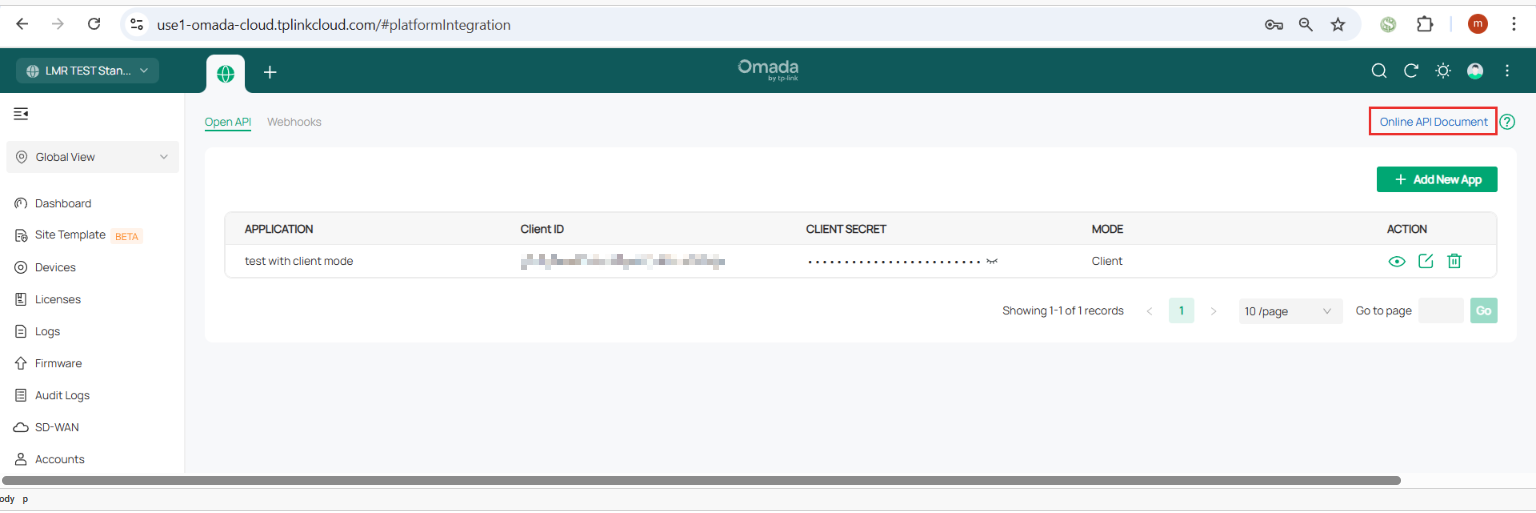Switch to the Webhooks tab
The image size is (1536, 513).
[x=294, y=122]
